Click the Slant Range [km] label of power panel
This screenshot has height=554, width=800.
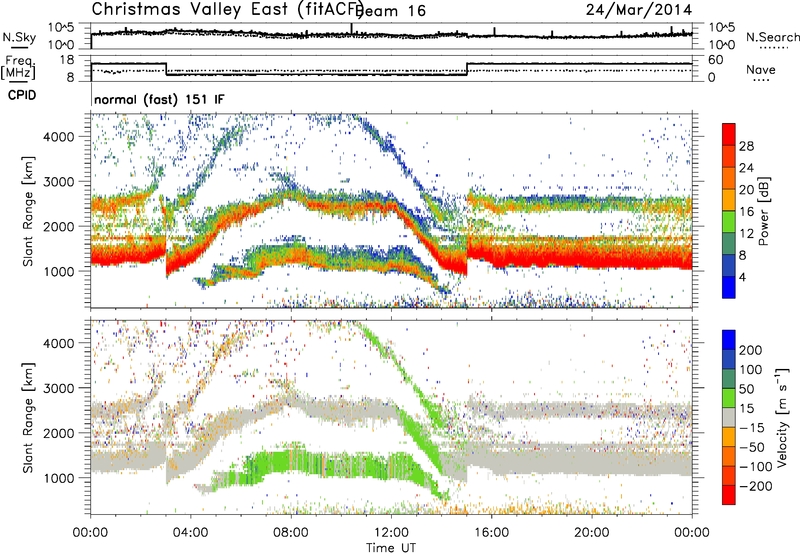tap(29, 211)
